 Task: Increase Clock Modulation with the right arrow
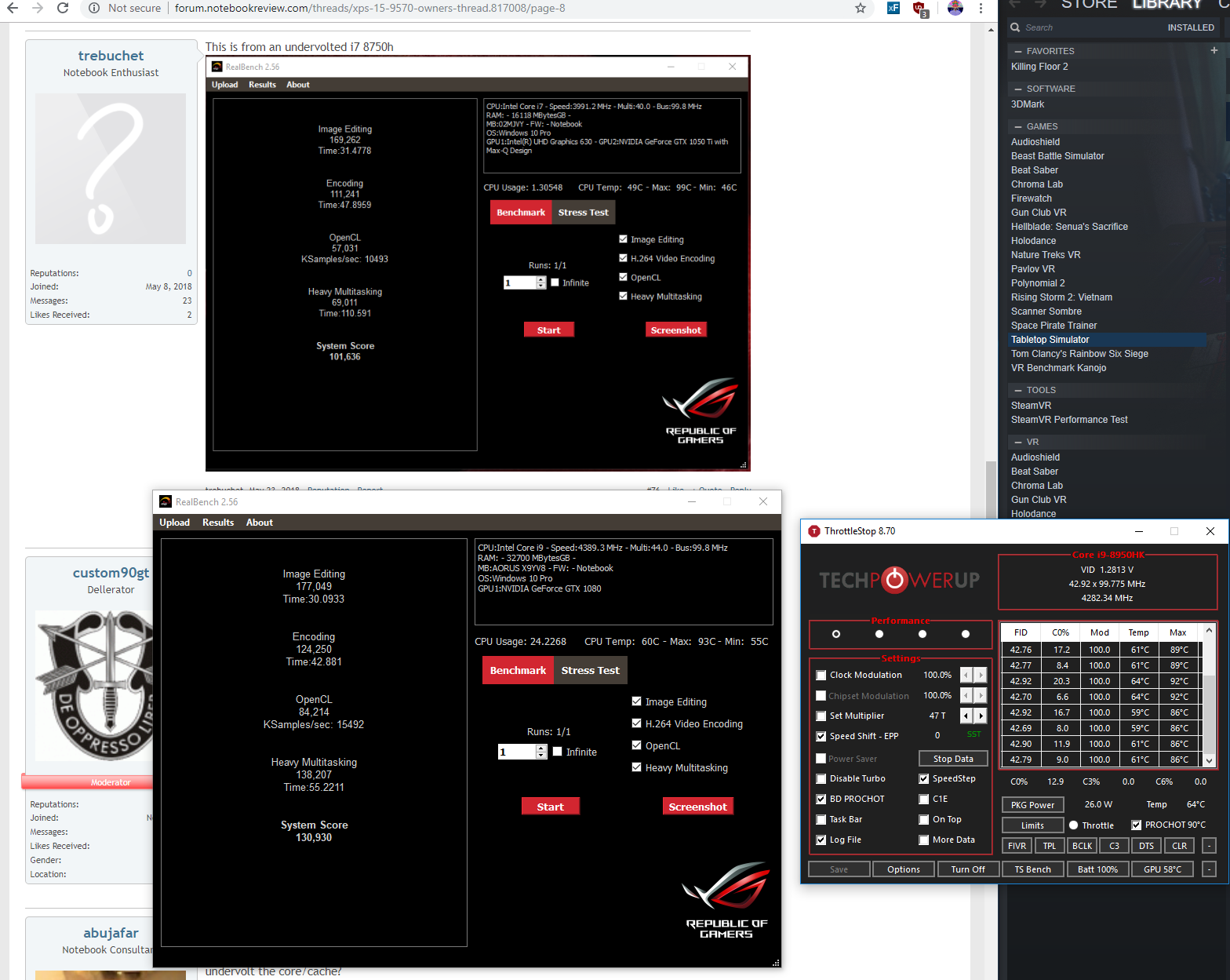click(x=981, y=675)
